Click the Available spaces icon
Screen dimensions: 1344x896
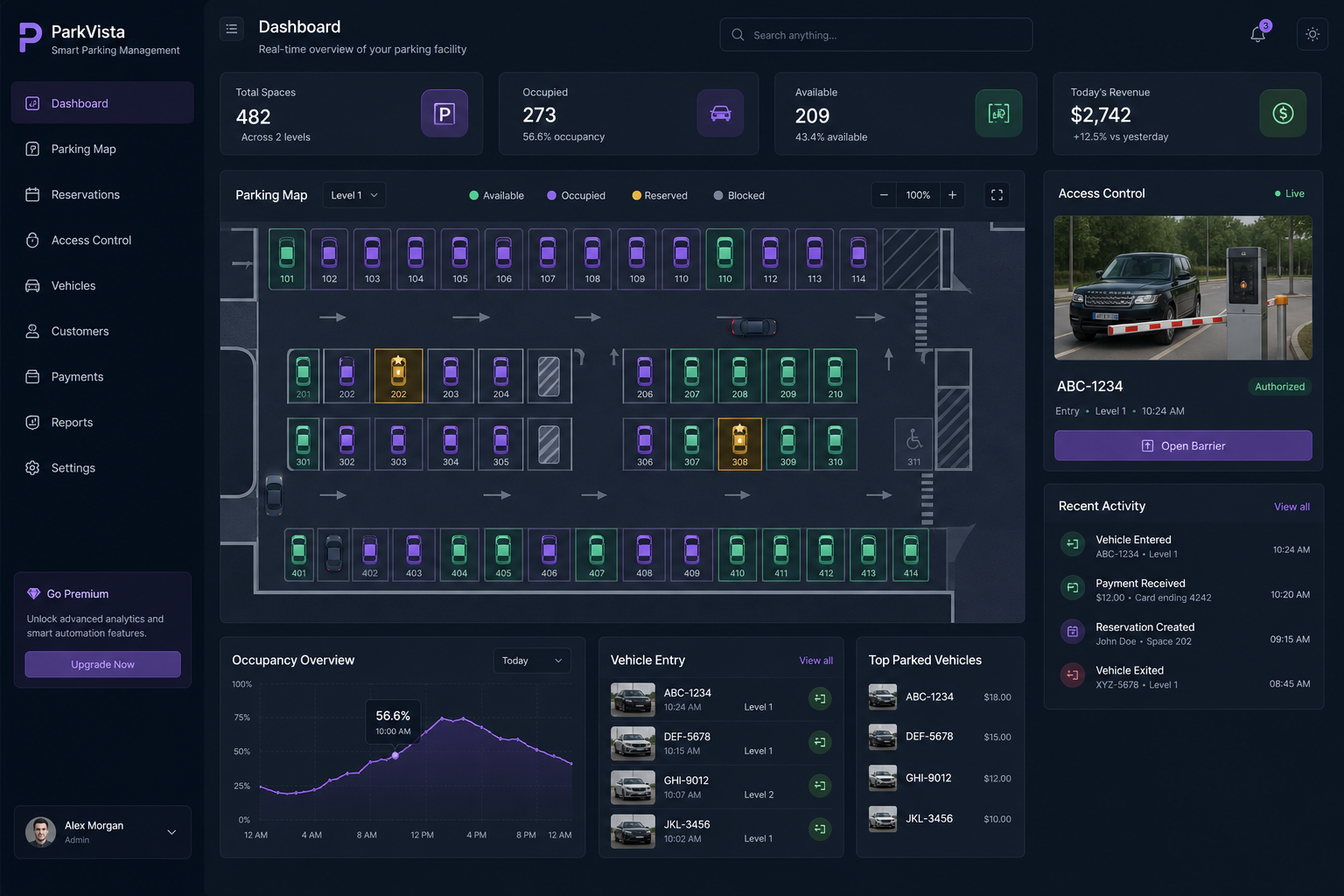coord(998,114)
